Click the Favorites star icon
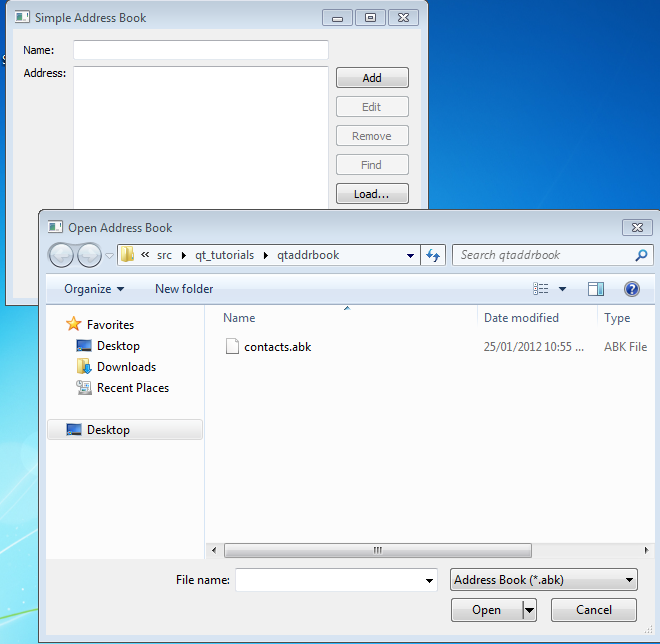Image resolution: width=660 pixels, height=644 pixels. point(74,324)
